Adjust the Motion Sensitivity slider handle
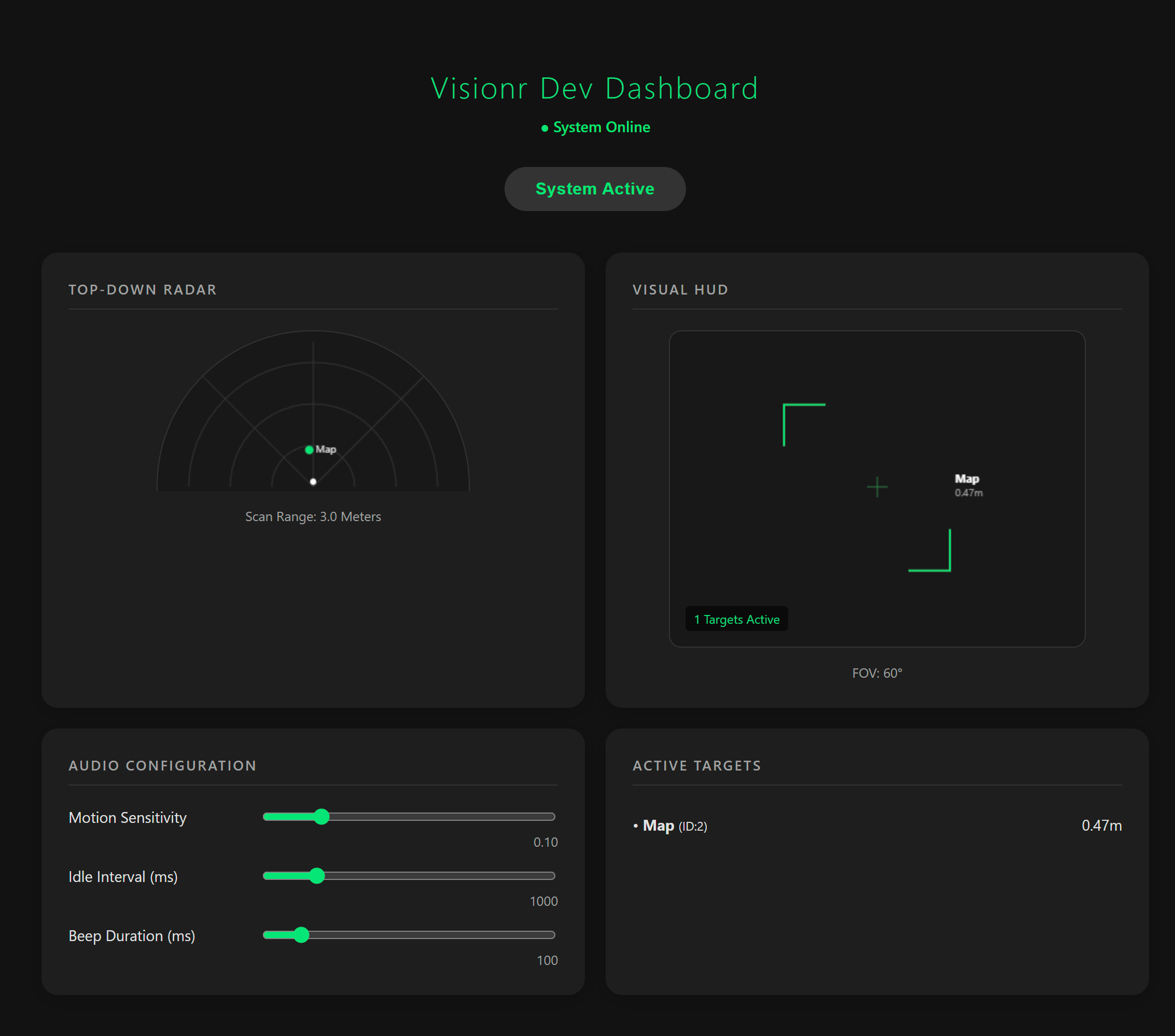 click(x=322, y=816)
